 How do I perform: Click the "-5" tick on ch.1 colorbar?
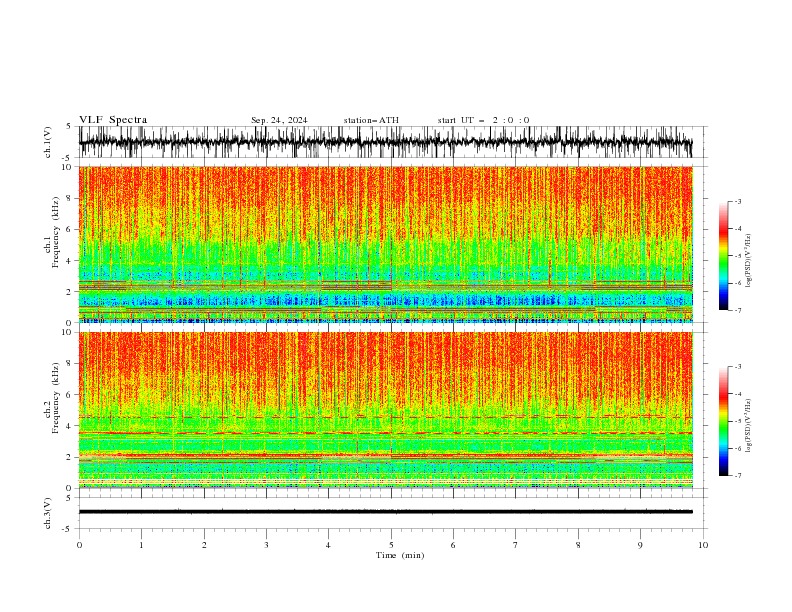(737, 256)
